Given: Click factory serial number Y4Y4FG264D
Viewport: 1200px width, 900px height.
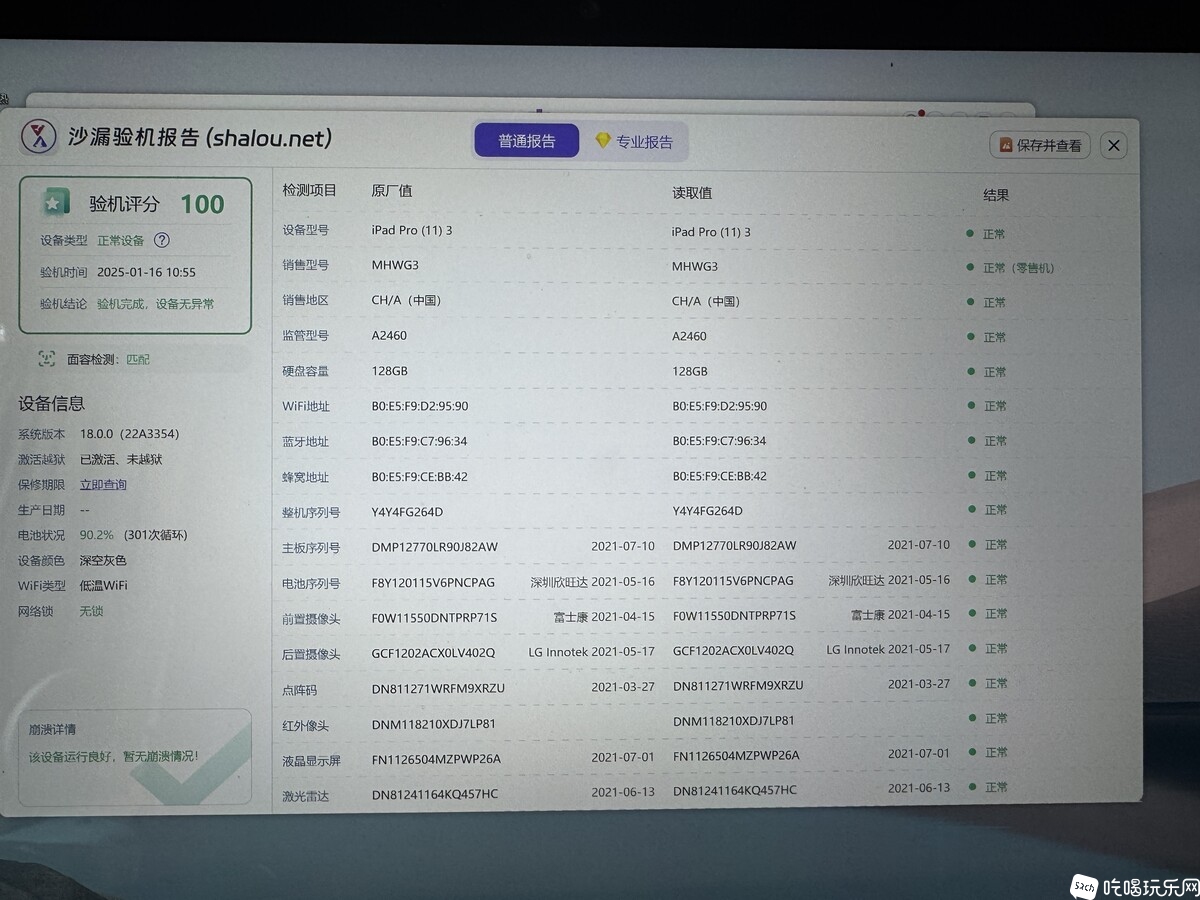Looking at the screenshot, I should pyautogui.click(x=407, y=512).
